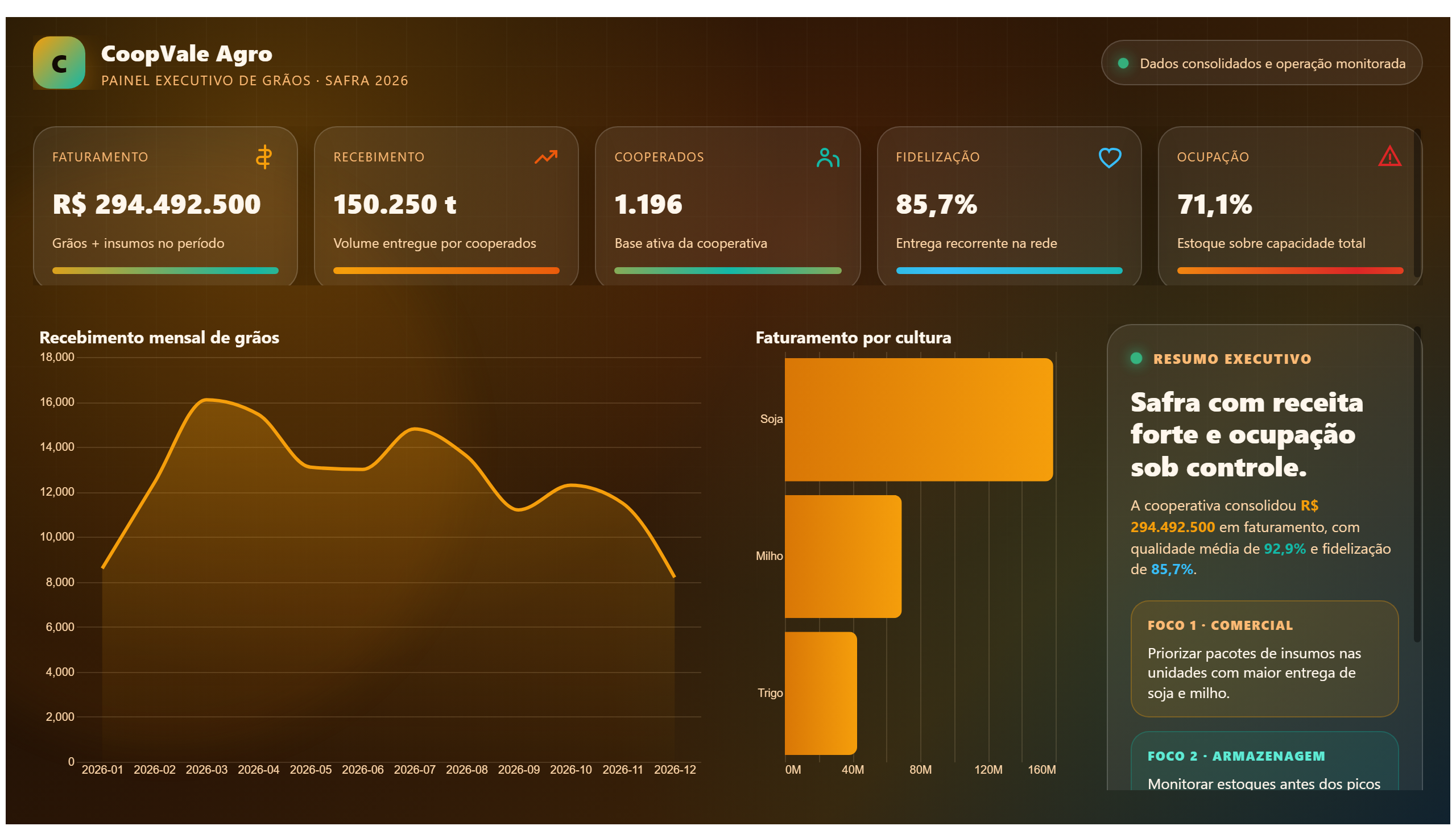Screen dimensions: 1456x830
Task: Click the Trigo bar in Faturamento chart
Action: coord(821,693)
